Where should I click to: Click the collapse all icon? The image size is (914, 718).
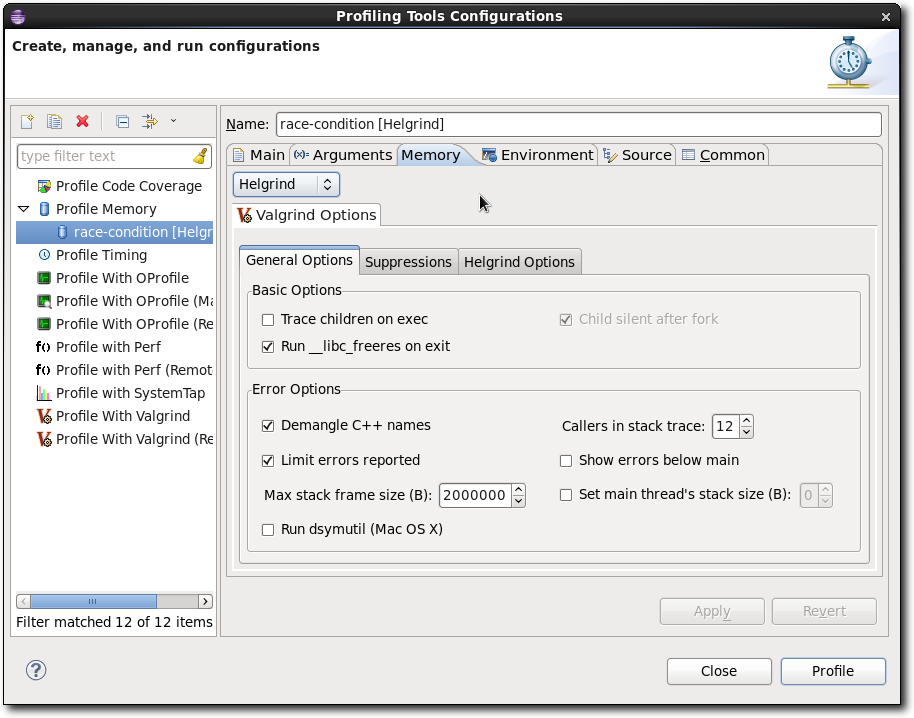122,121
